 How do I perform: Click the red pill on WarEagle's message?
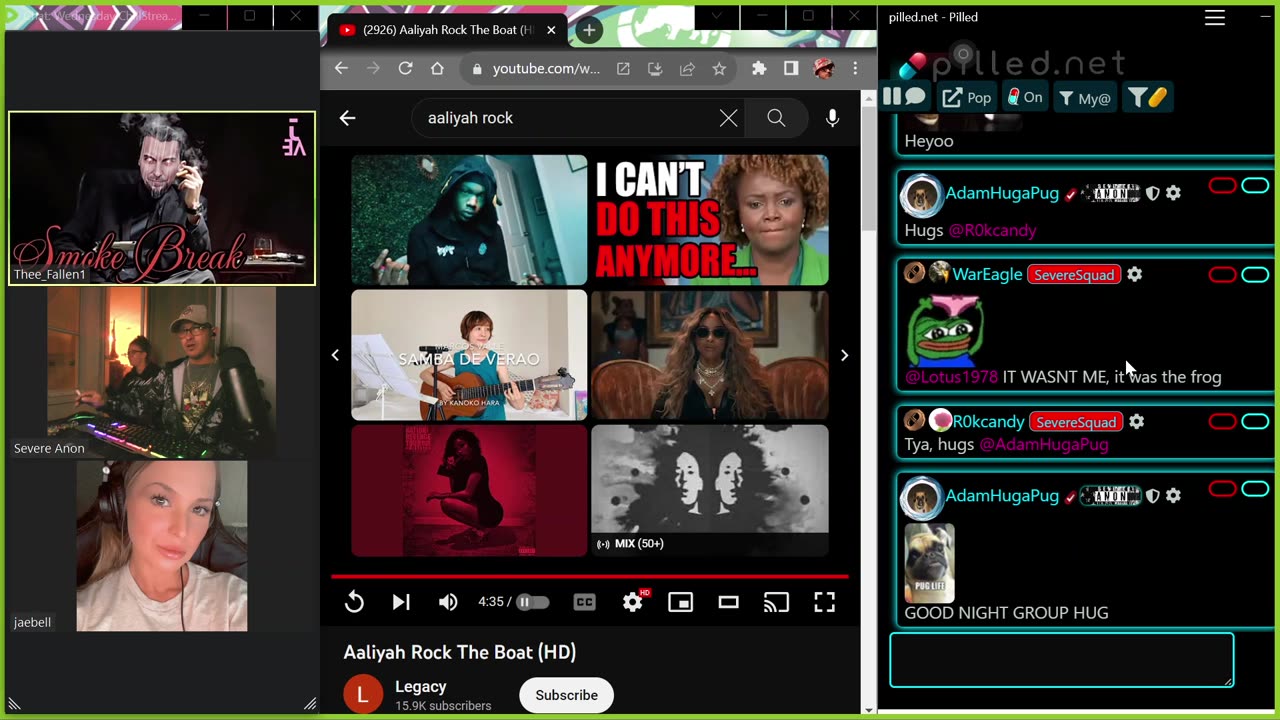point(1222,275)
